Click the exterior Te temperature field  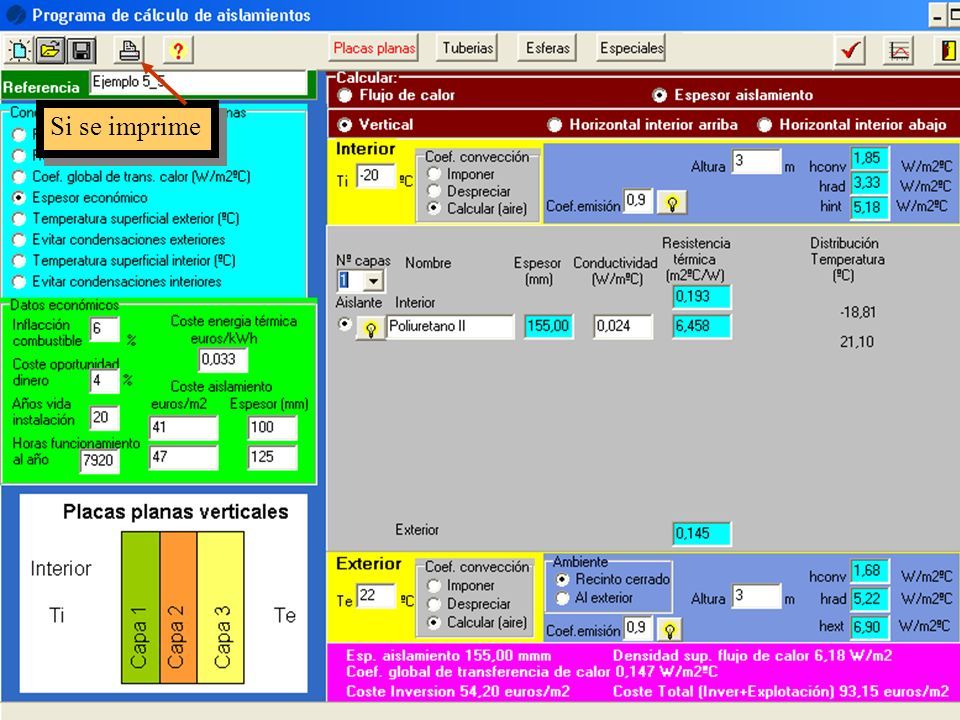pos(375,596)
